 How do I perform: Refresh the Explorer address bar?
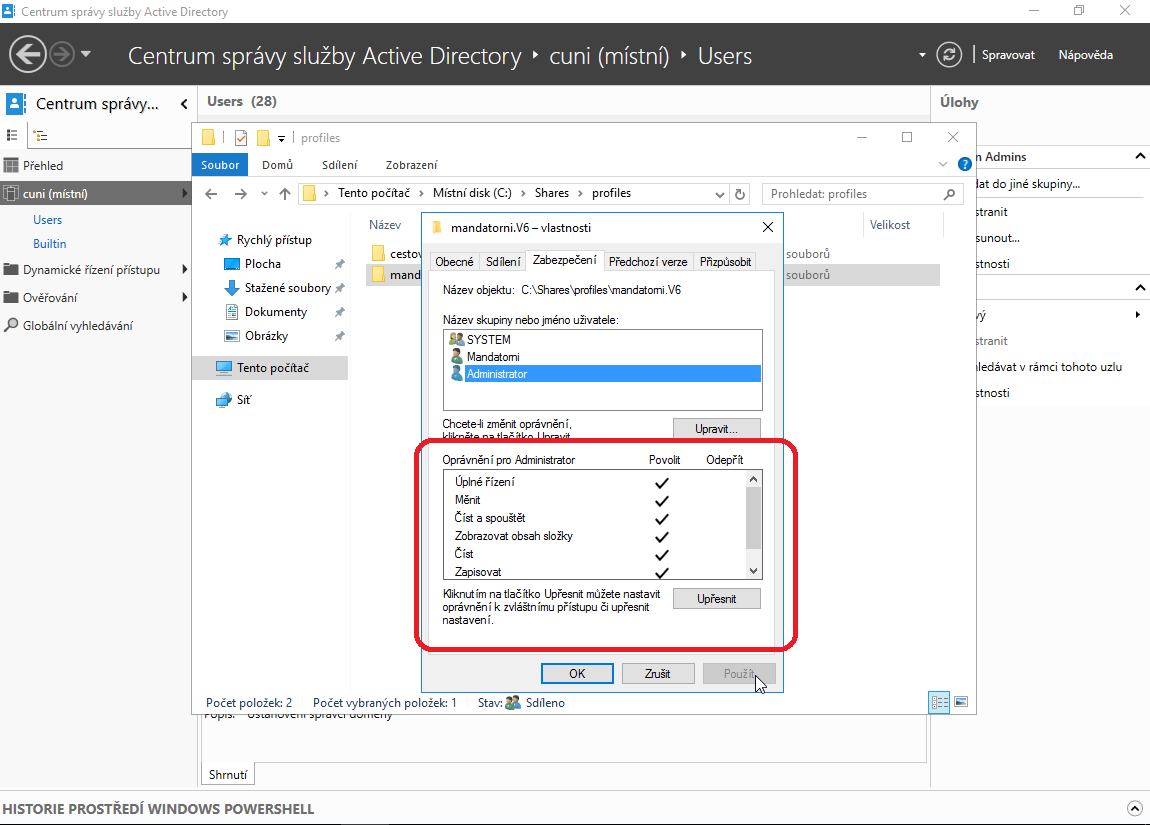click(740, 194)
